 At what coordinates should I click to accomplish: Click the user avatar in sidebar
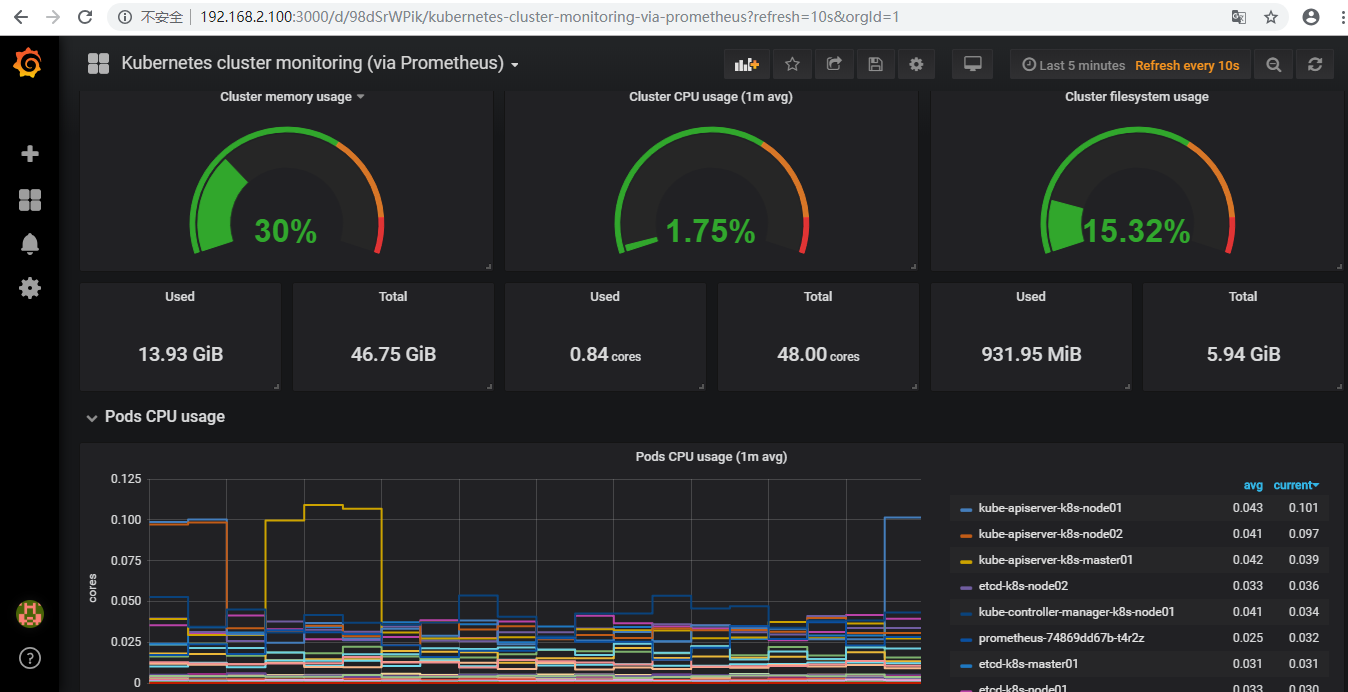pos(30,613)
